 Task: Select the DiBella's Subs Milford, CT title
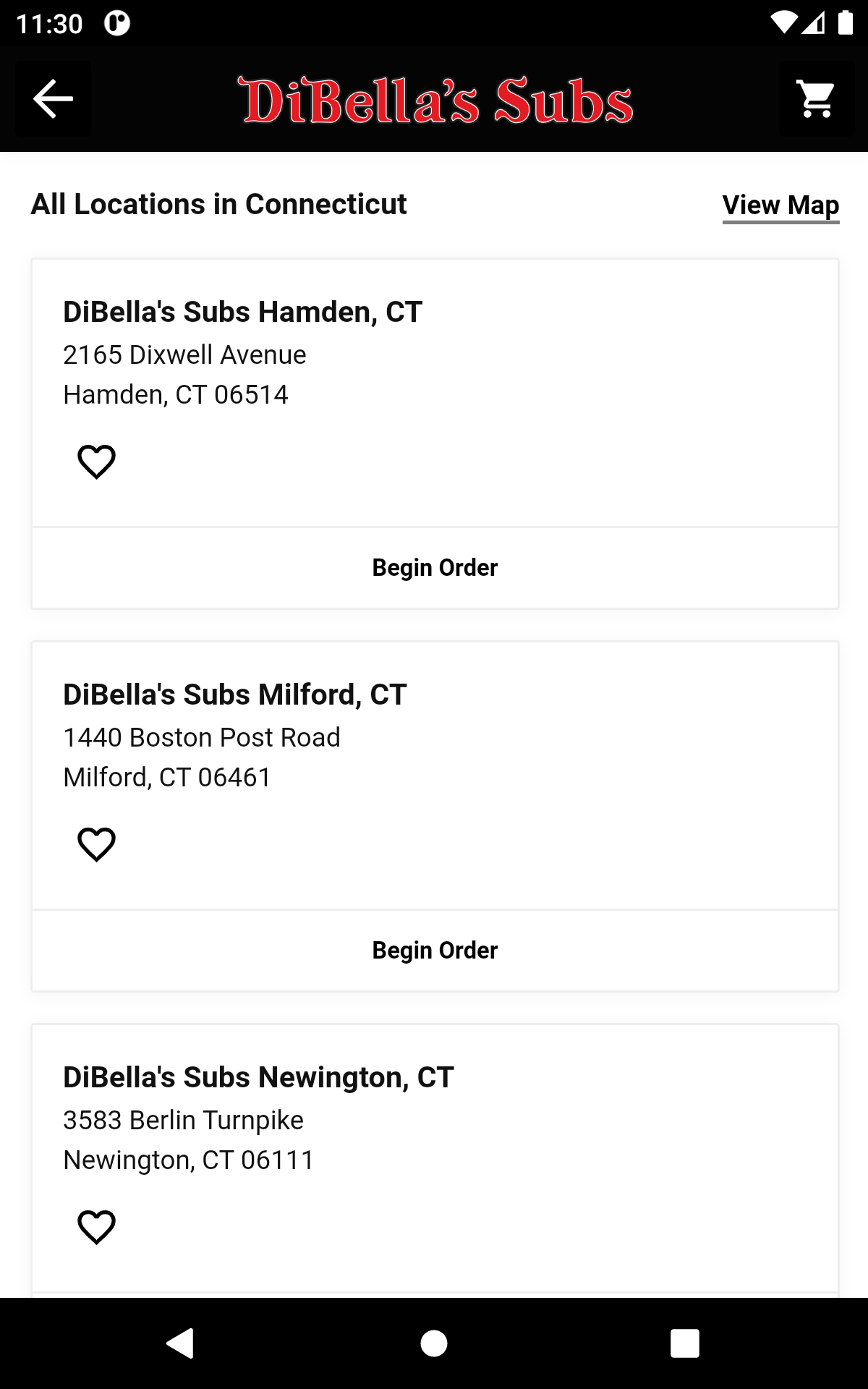(x=234, y=694)
